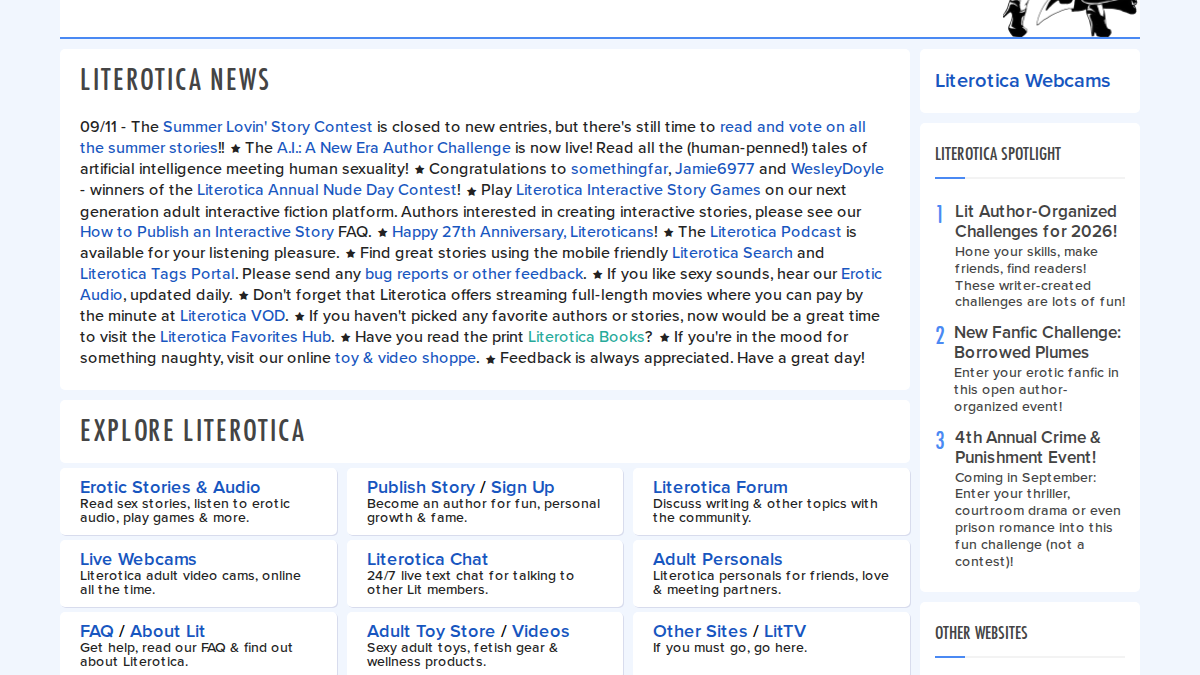Viewport: 1200px width, 675px height.
Task: Open Adult Toy Store link
Action: tap(431, 631)
